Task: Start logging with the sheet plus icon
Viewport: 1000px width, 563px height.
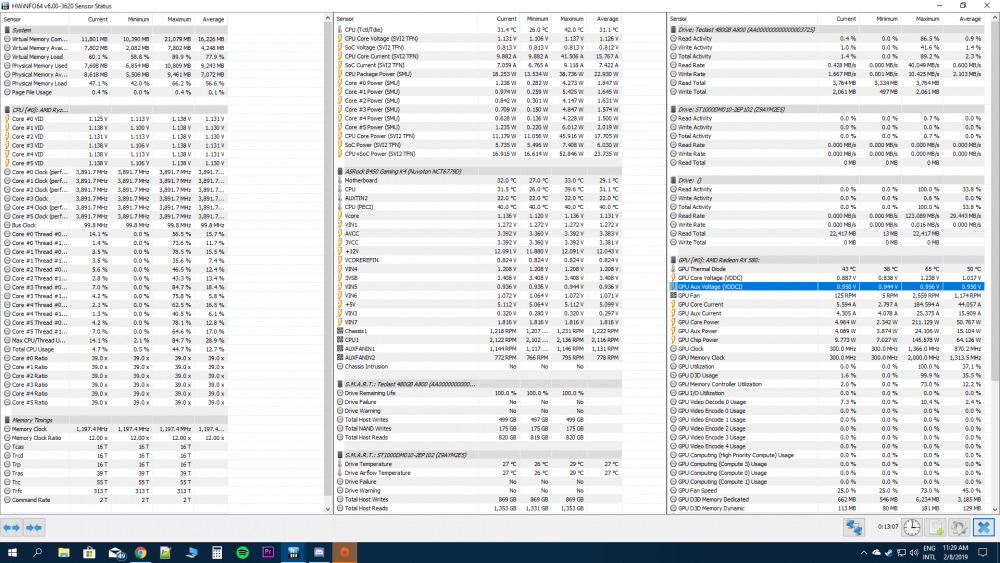Action: point(936,527)
